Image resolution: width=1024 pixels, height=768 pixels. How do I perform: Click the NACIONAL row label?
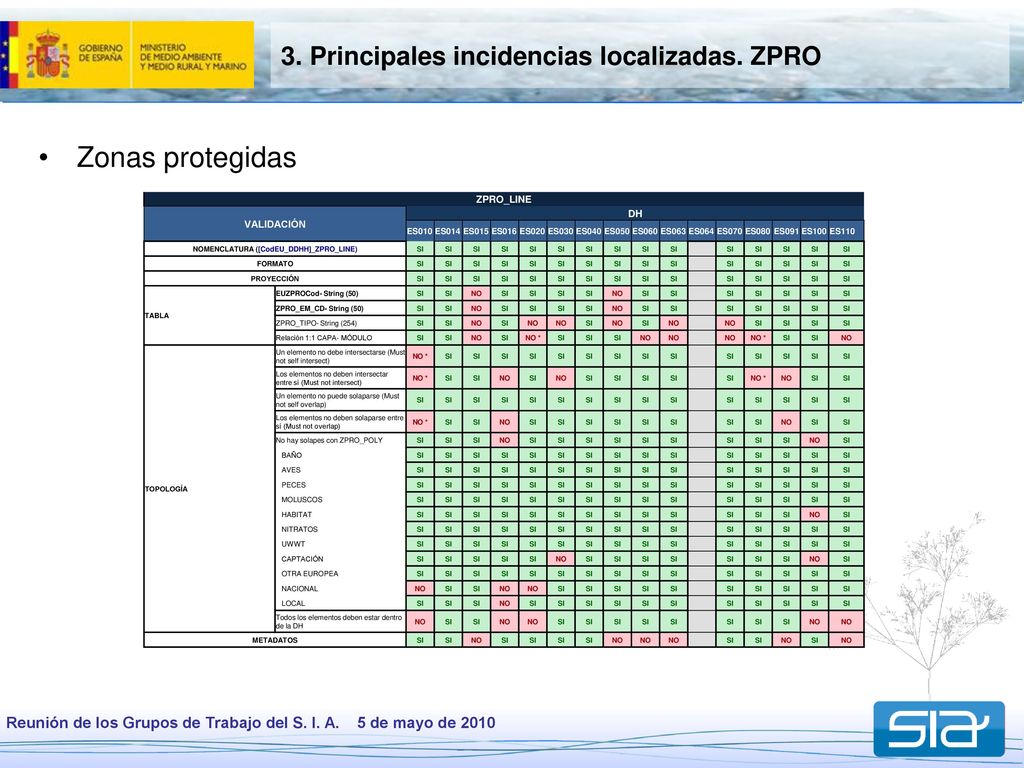tap(300, 589)
